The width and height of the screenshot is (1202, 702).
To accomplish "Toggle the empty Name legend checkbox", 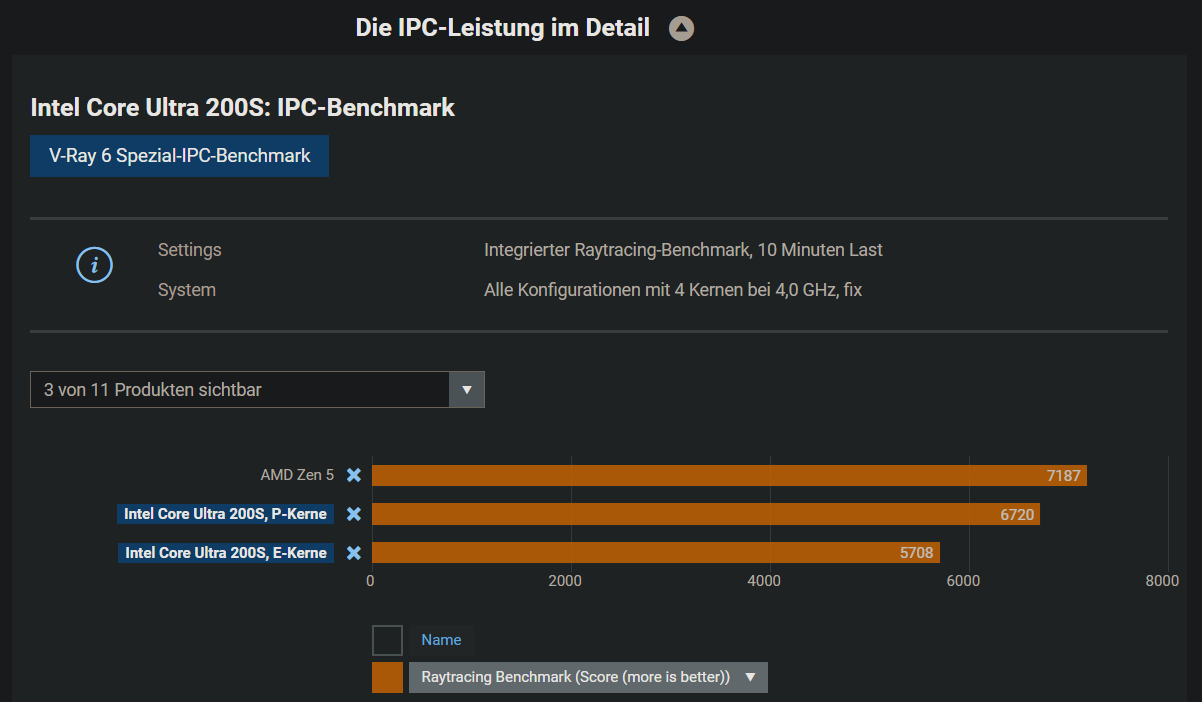I will pos(387,640).
